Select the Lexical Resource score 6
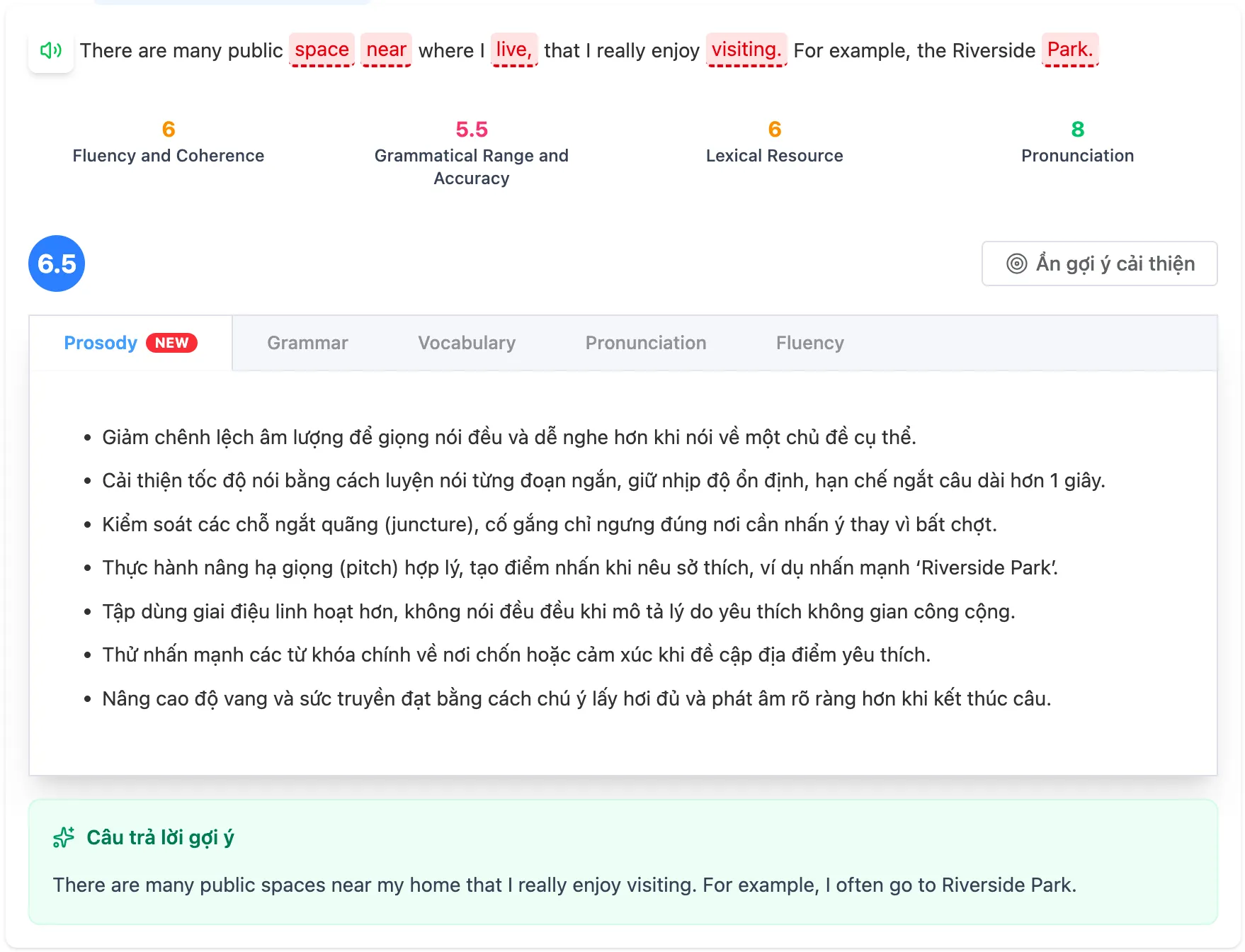 click(775, 129)
